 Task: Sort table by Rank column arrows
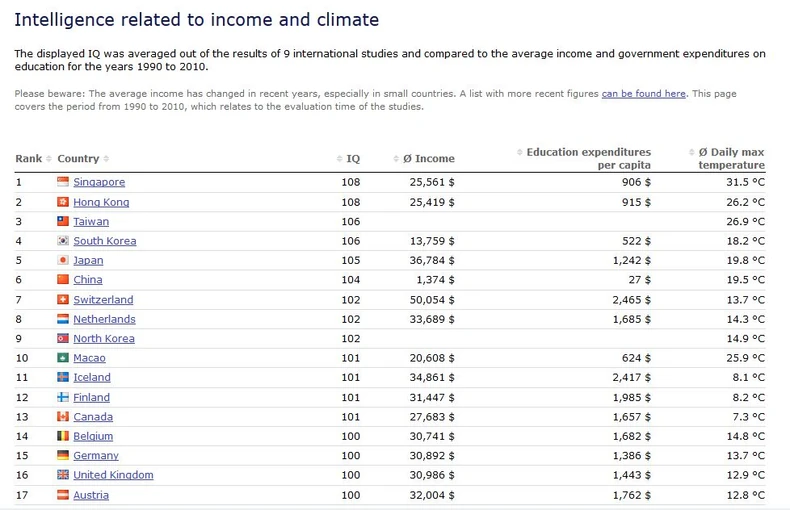coord(50,159)
